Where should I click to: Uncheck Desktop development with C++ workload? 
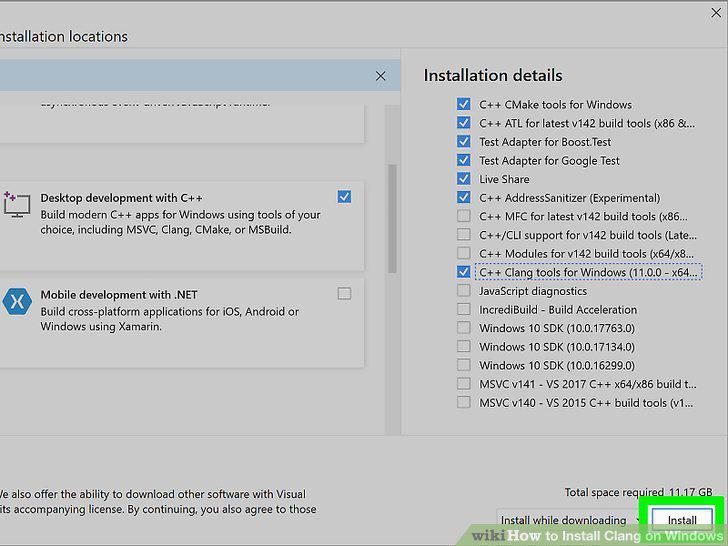(x=344, y=197)
